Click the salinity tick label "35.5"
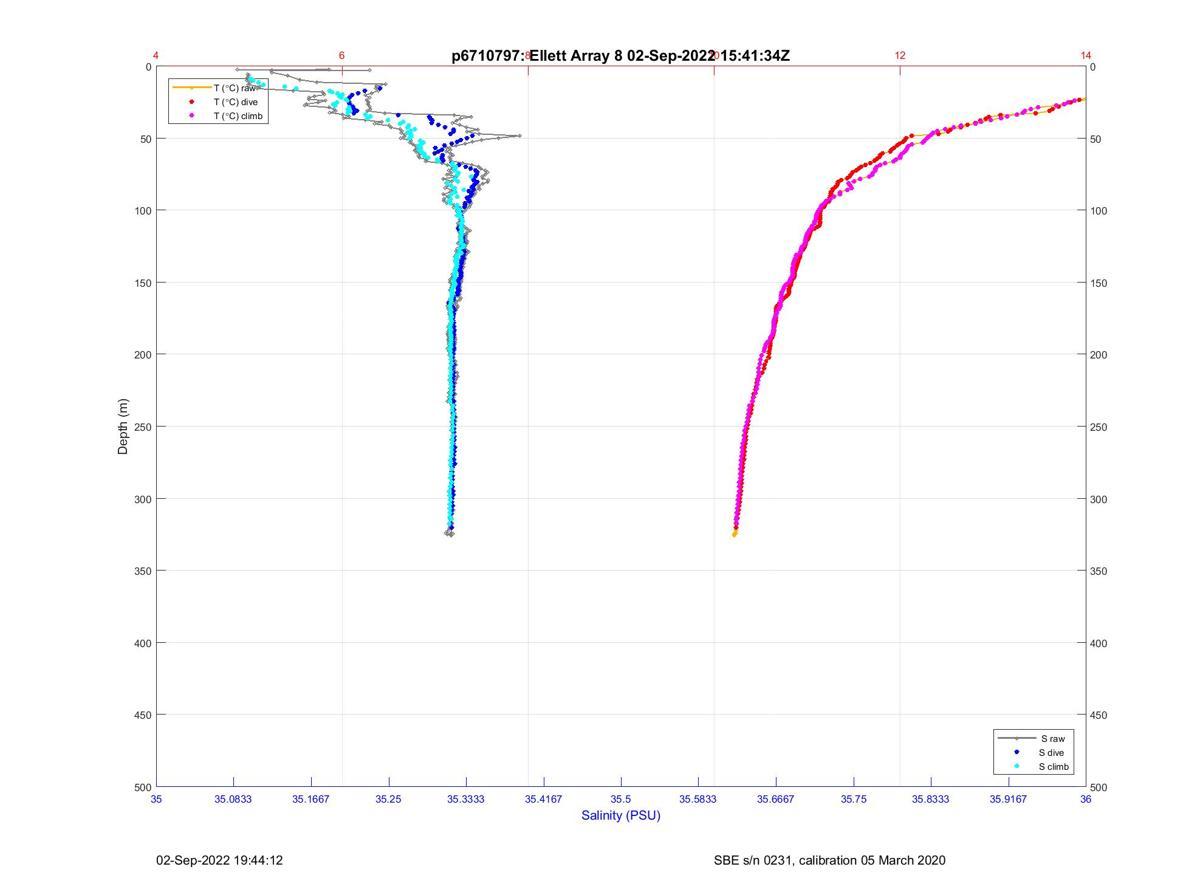 point(621,800)
